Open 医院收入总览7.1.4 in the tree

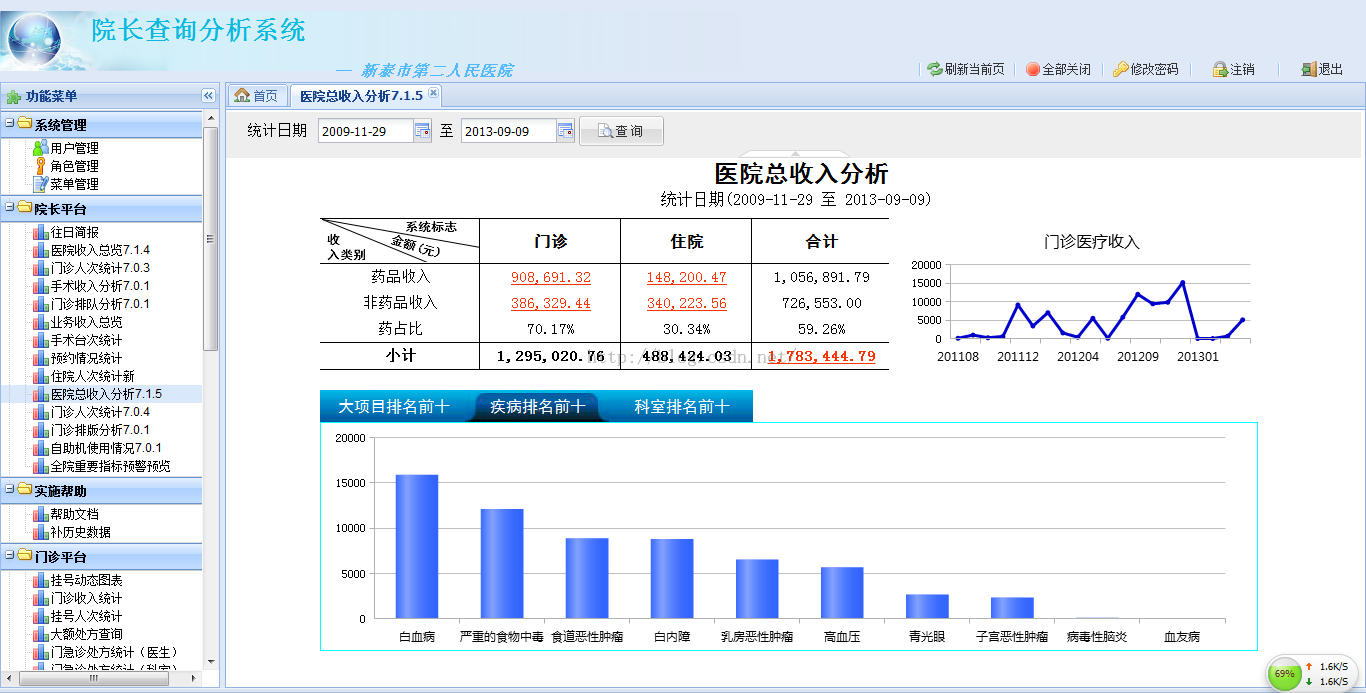pyautogui.click(x=100, y=250)
